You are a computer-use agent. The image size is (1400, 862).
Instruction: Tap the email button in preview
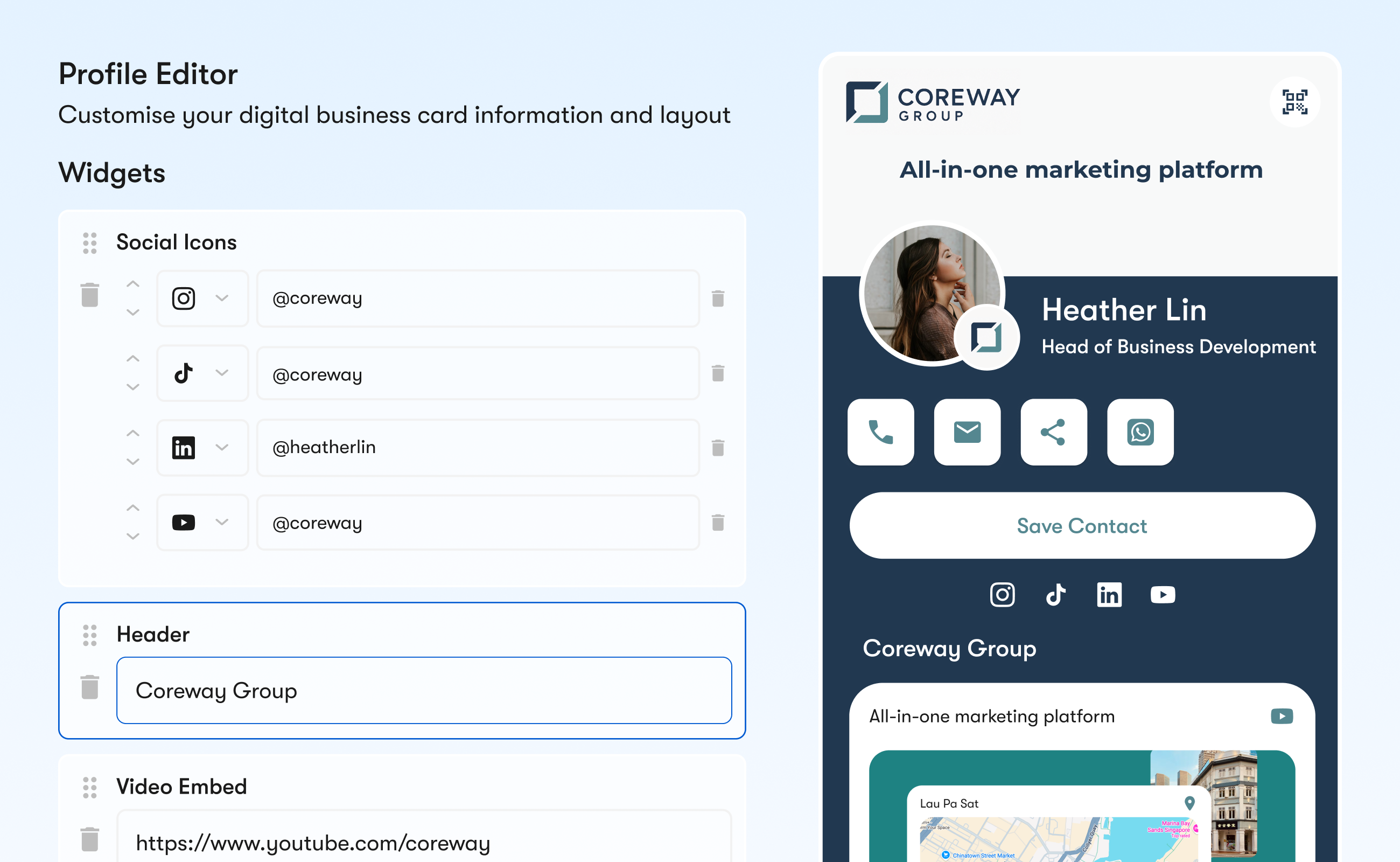point(968,432)
